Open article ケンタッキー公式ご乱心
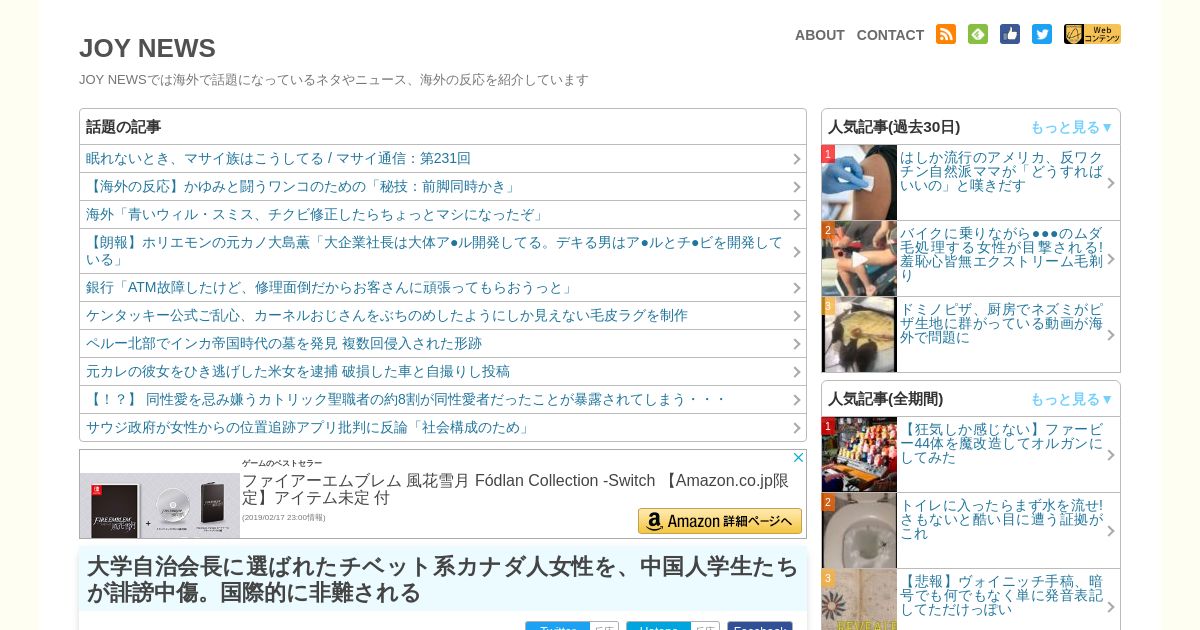1200x630 pixels. pyautogui.click(x=387, y=315)
